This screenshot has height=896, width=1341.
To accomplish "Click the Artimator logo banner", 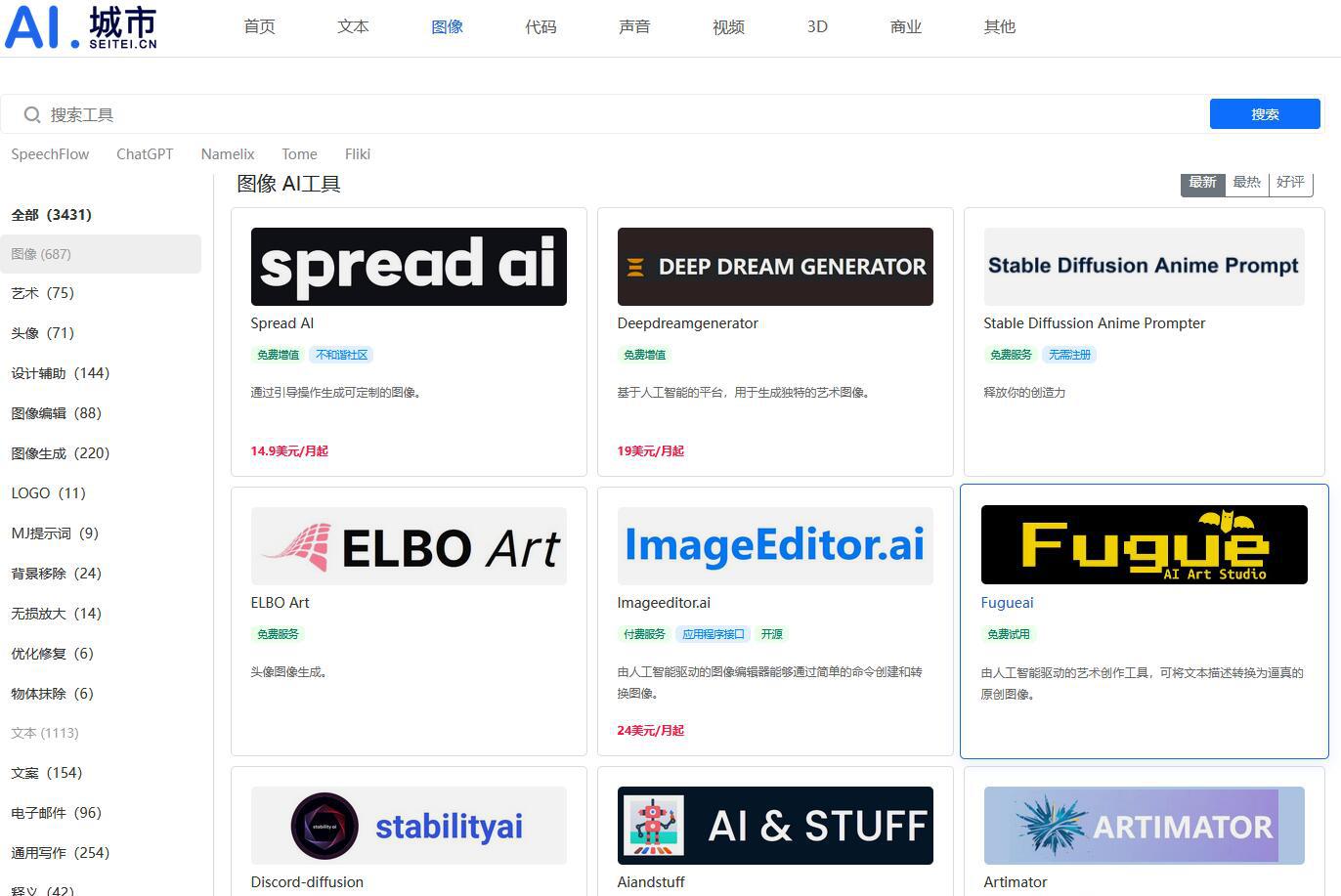I will (x=1144, y=826).
